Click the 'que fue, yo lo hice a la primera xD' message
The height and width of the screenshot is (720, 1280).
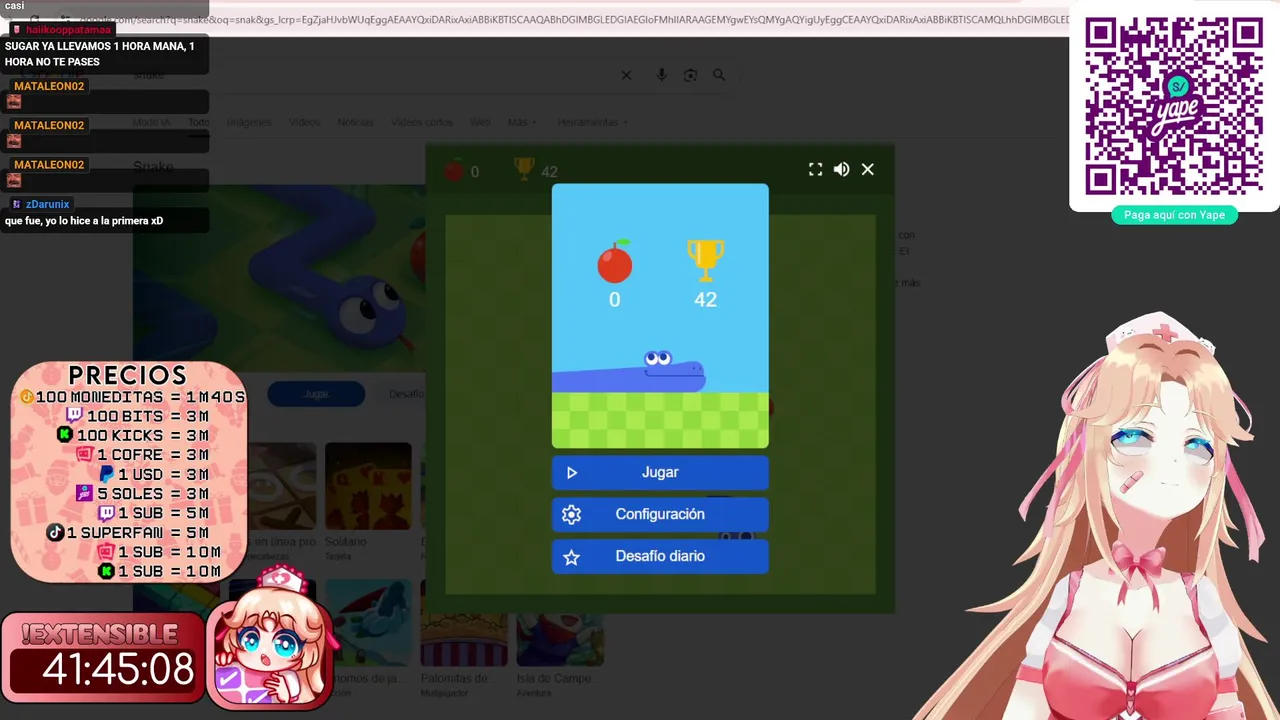(x=84, y=221)
